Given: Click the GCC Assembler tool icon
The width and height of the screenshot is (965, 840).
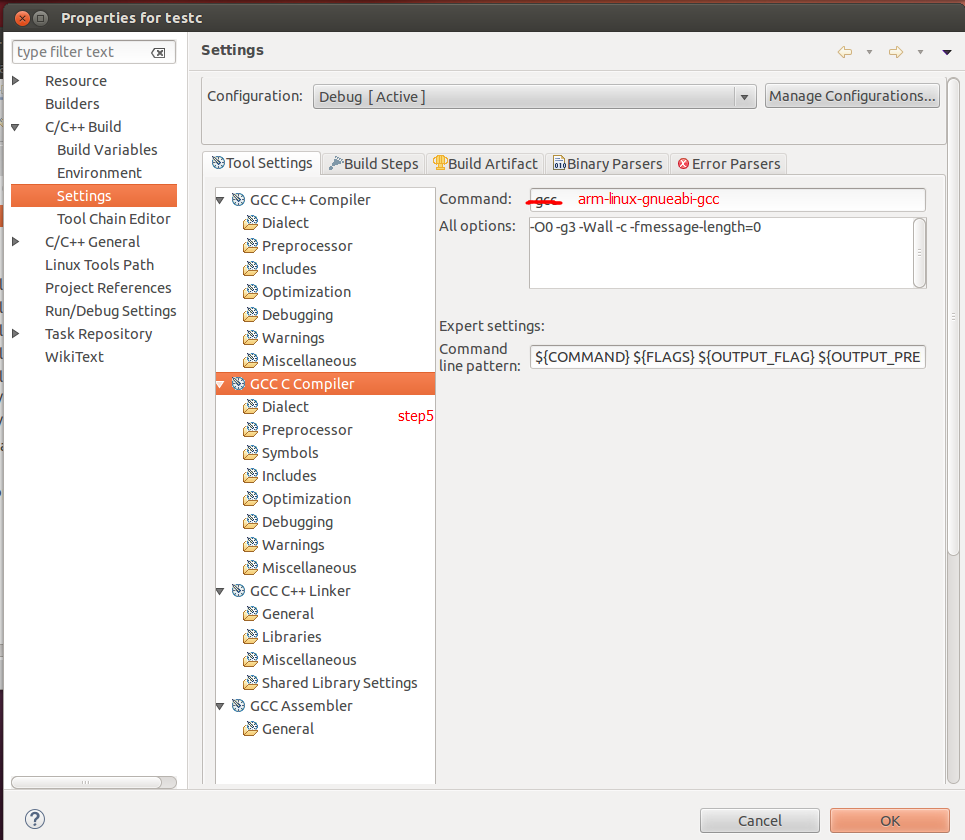Looking at the screenshot, I should (x=238, y=706).
